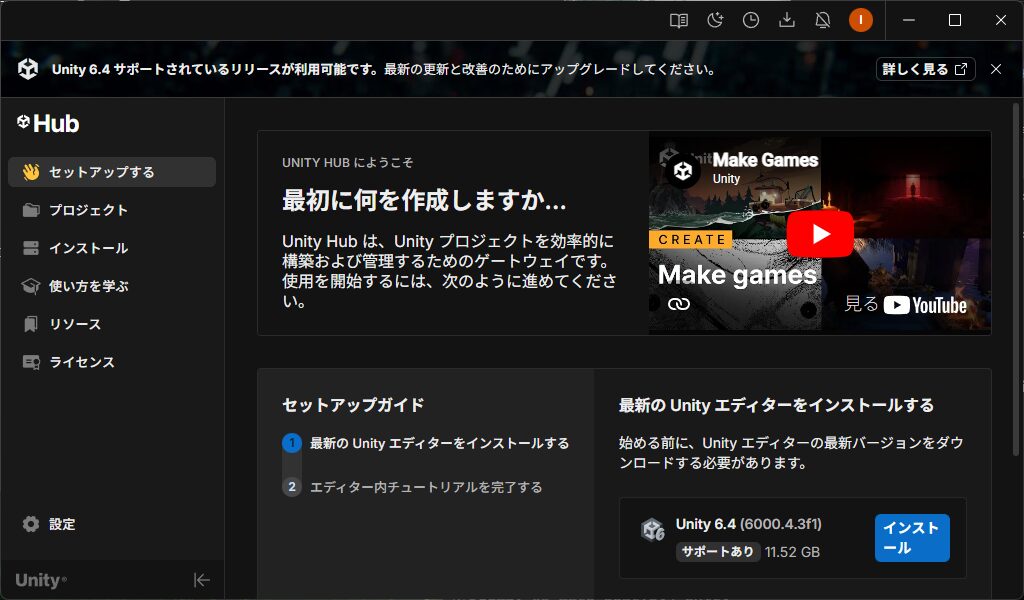The height and width of the screenshot is (600, 1024).
Task: Go to the インストール sidebar item
Action: 88,248
